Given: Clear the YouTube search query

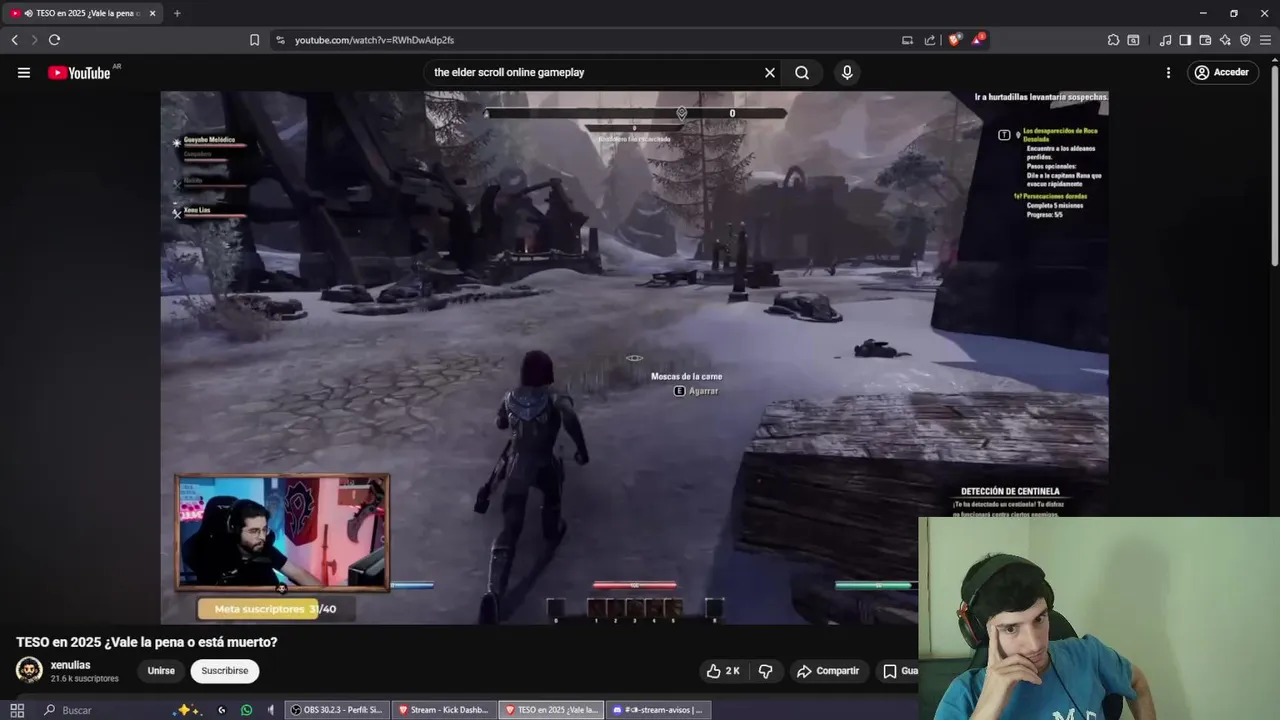Looking at the screenshot, I should (x=770, y=72).
